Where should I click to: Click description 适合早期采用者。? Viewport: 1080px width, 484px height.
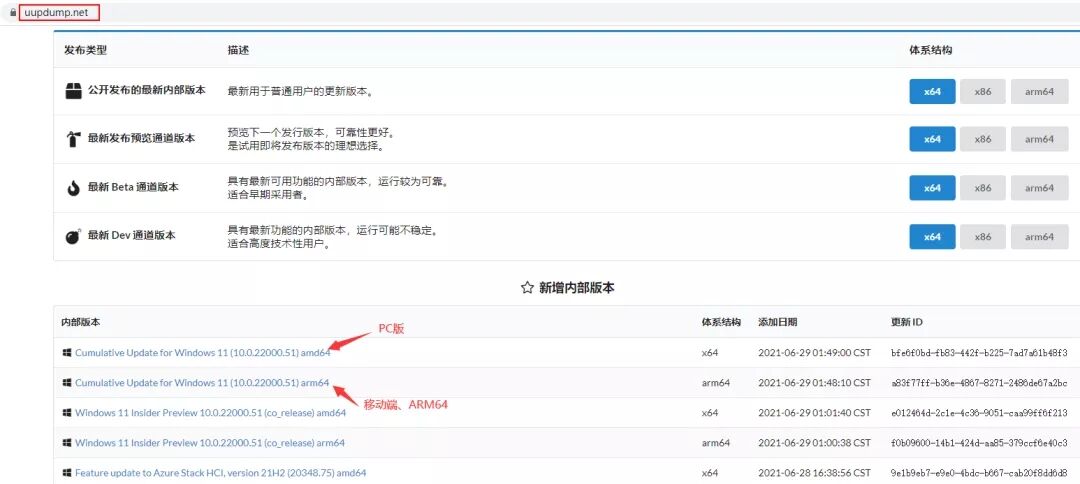pyautogui.click(x=267, y=195)
